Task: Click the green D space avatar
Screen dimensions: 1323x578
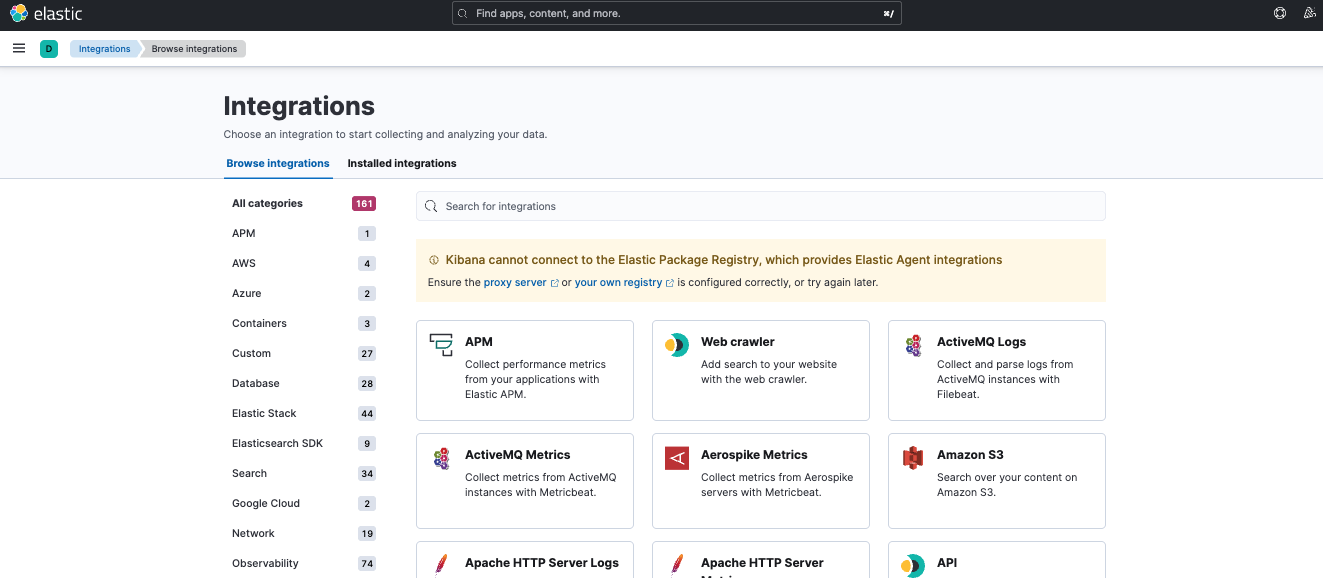Action: pyautogui.click(x=49, y=49)
